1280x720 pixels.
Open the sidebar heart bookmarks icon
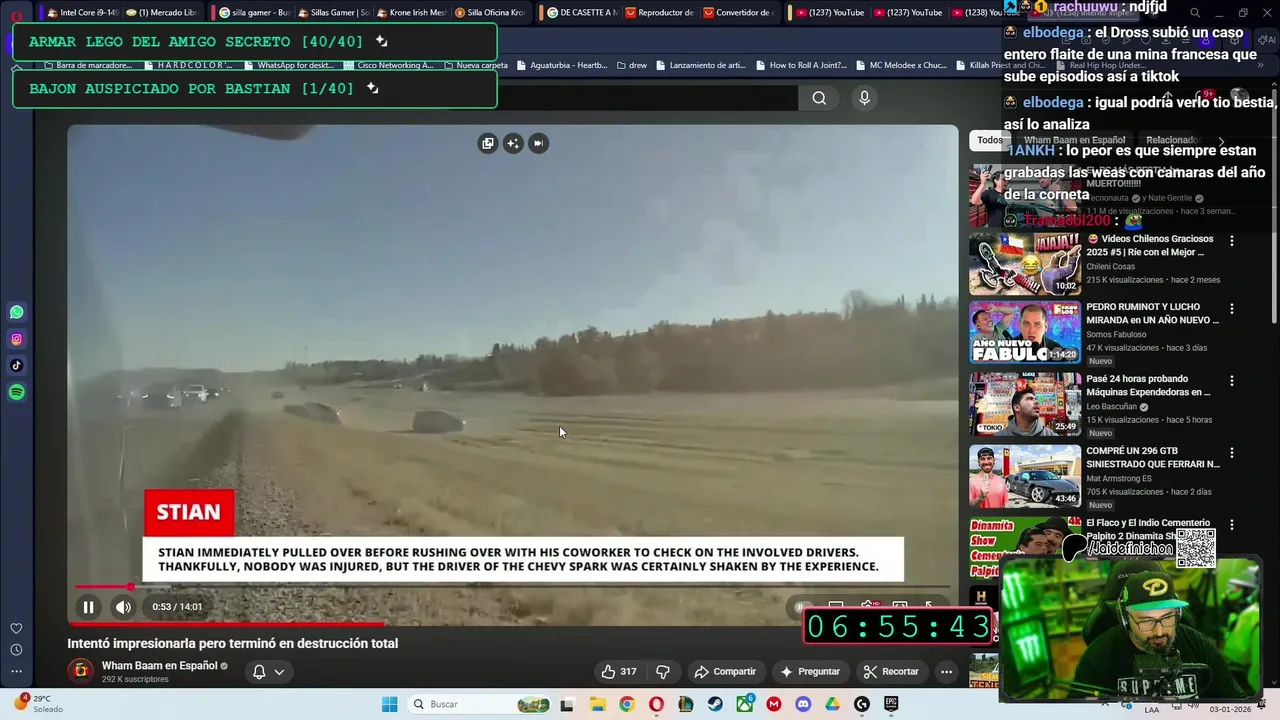point(16,628)
